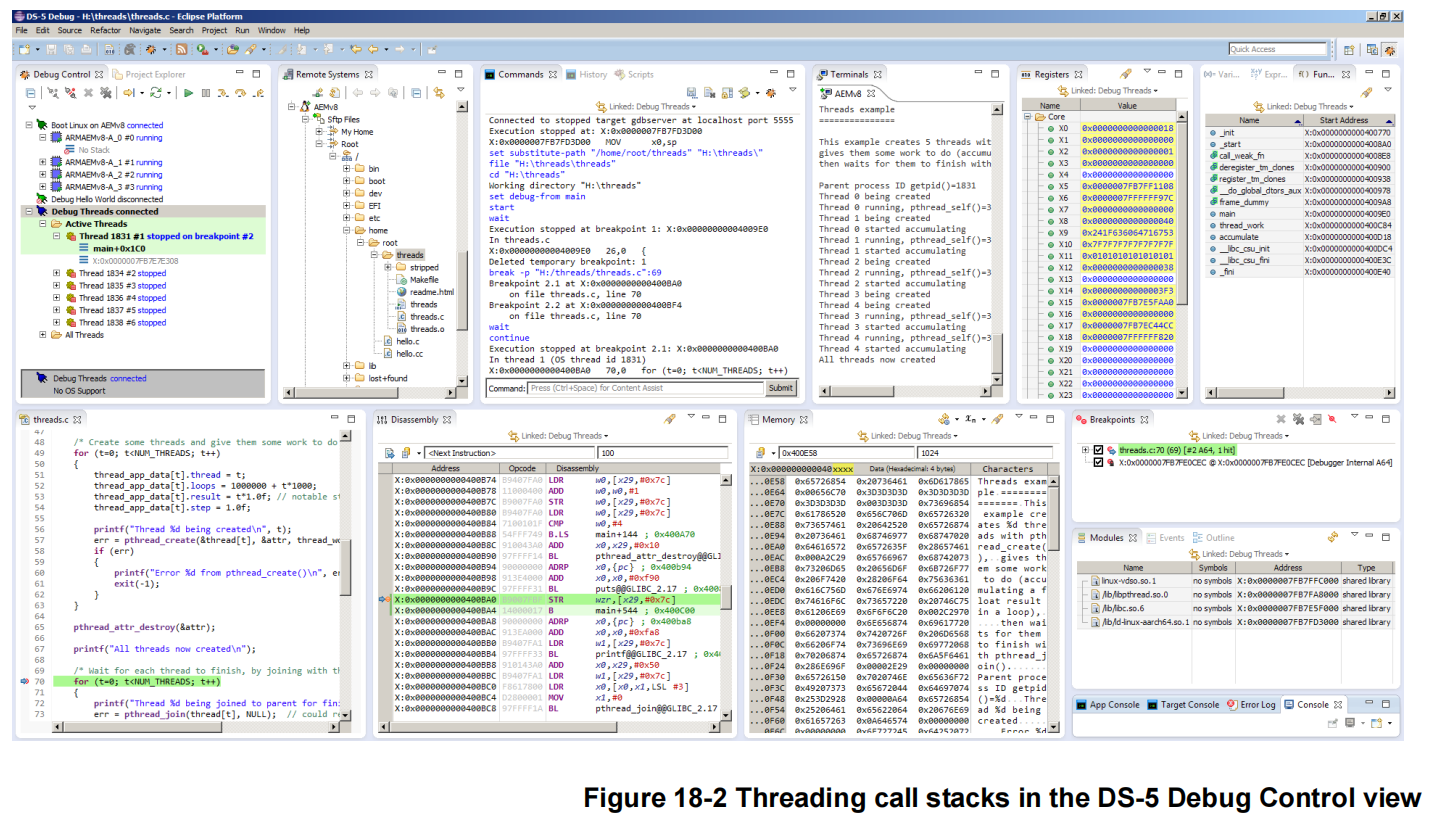The height and width of the screenshot is (818, 1429).
Task: Click the green Continue/run icon in Debug Control
Action: (188, 93)
